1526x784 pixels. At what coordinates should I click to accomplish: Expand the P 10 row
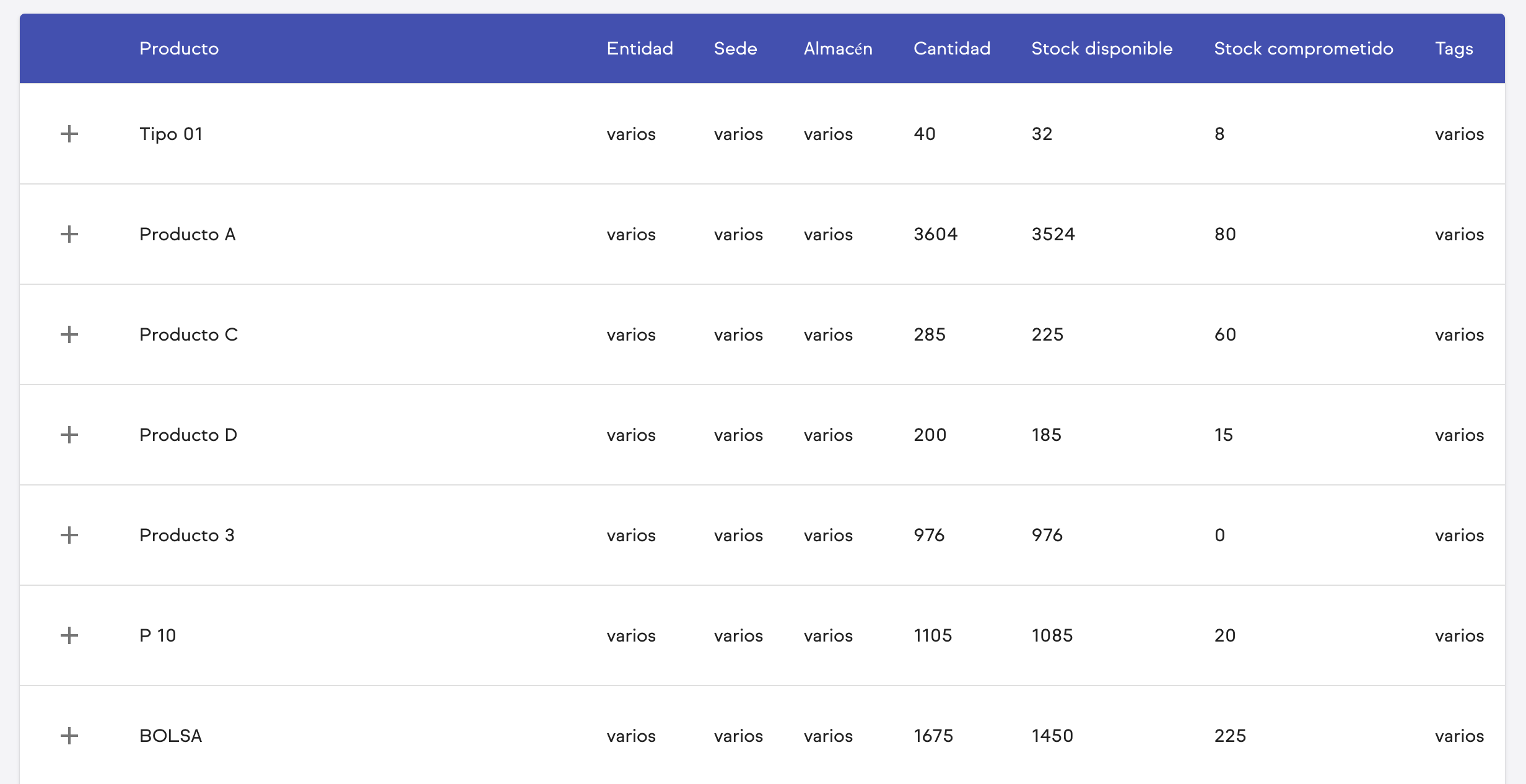point(70,635)
